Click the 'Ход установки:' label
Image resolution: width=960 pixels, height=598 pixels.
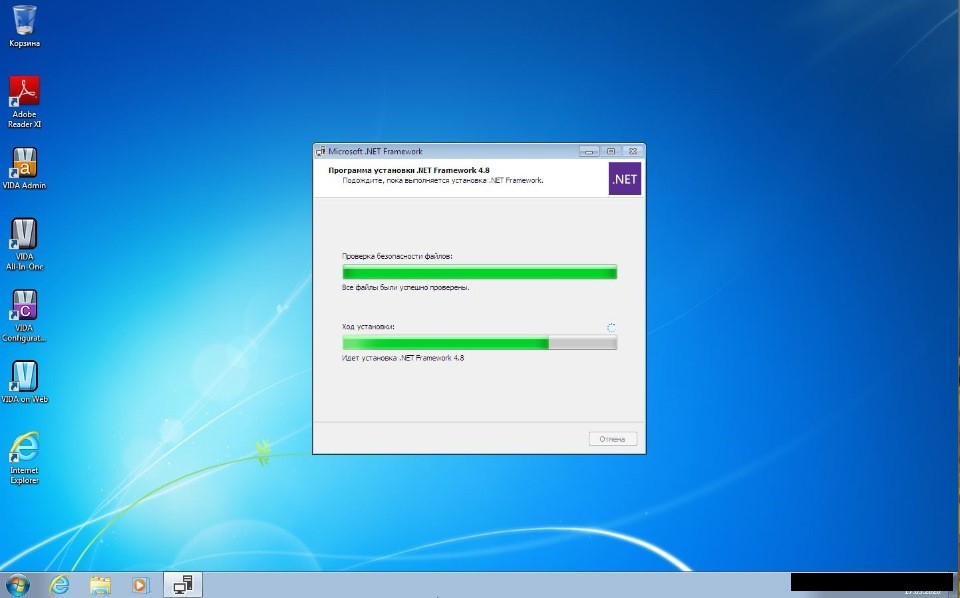click(368, 327)
